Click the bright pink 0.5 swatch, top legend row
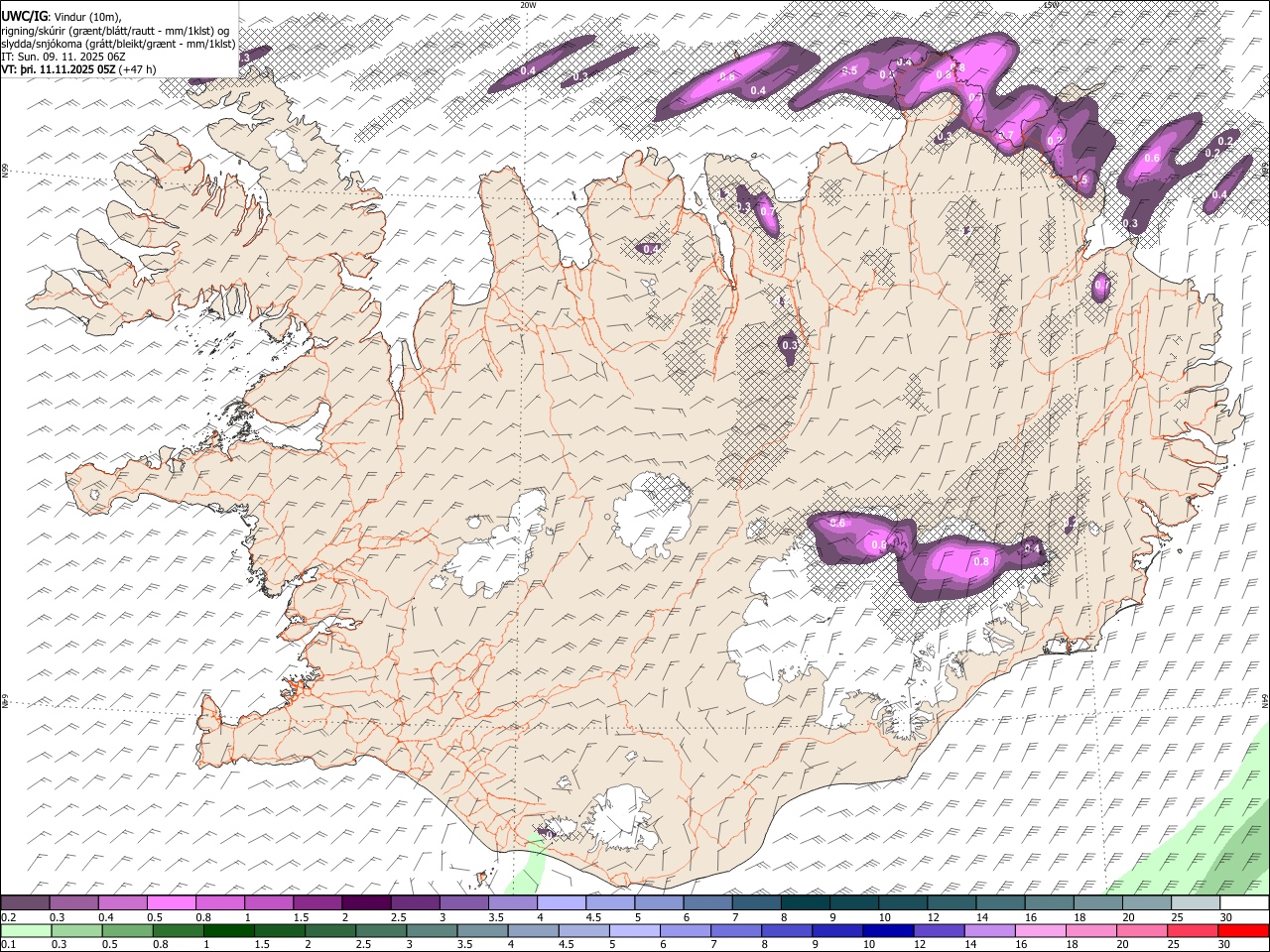The width and height of the screenshot is (1270, 952). click(172, 902)
